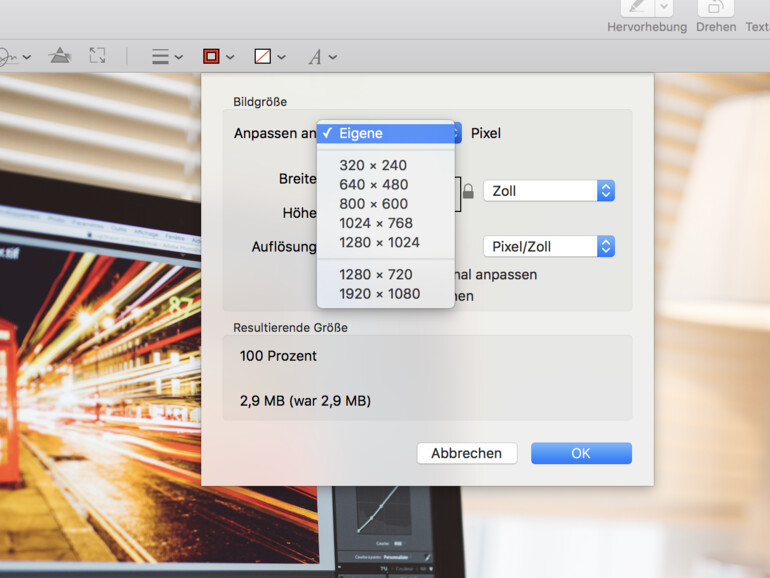Click the Hervorhebung highlighter pen icon
This screenshot has height=578, width=770.
point(635,8)
